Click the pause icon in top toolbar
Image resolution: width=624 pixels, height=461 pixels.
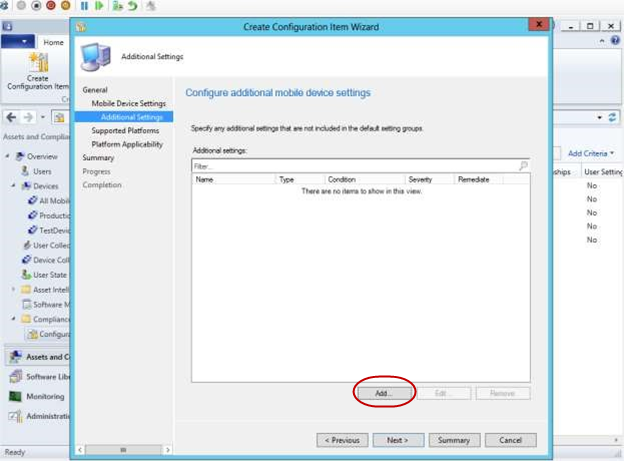point(84,6)
